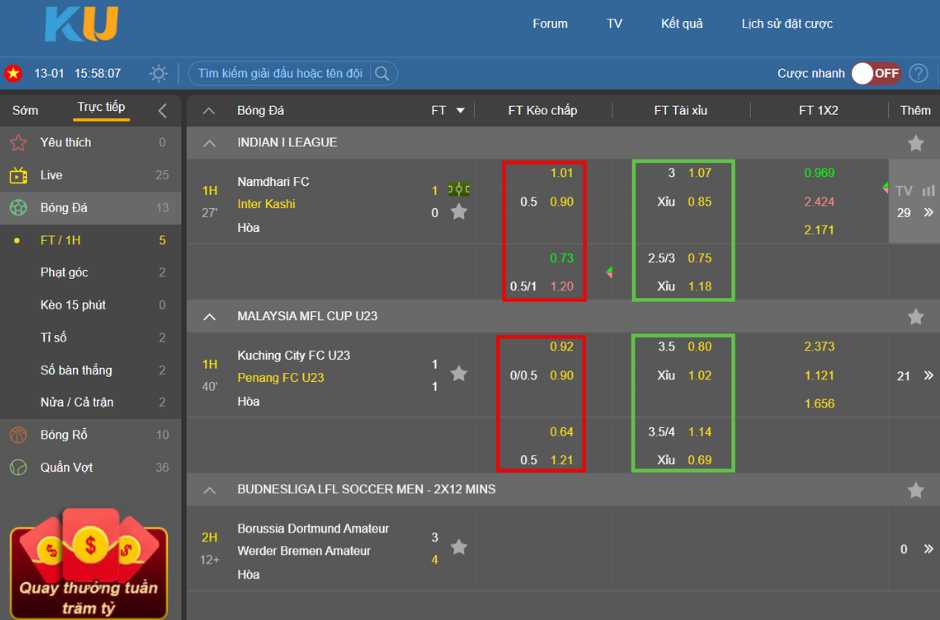Click the Bóng Rổ basketball icon

19,435
